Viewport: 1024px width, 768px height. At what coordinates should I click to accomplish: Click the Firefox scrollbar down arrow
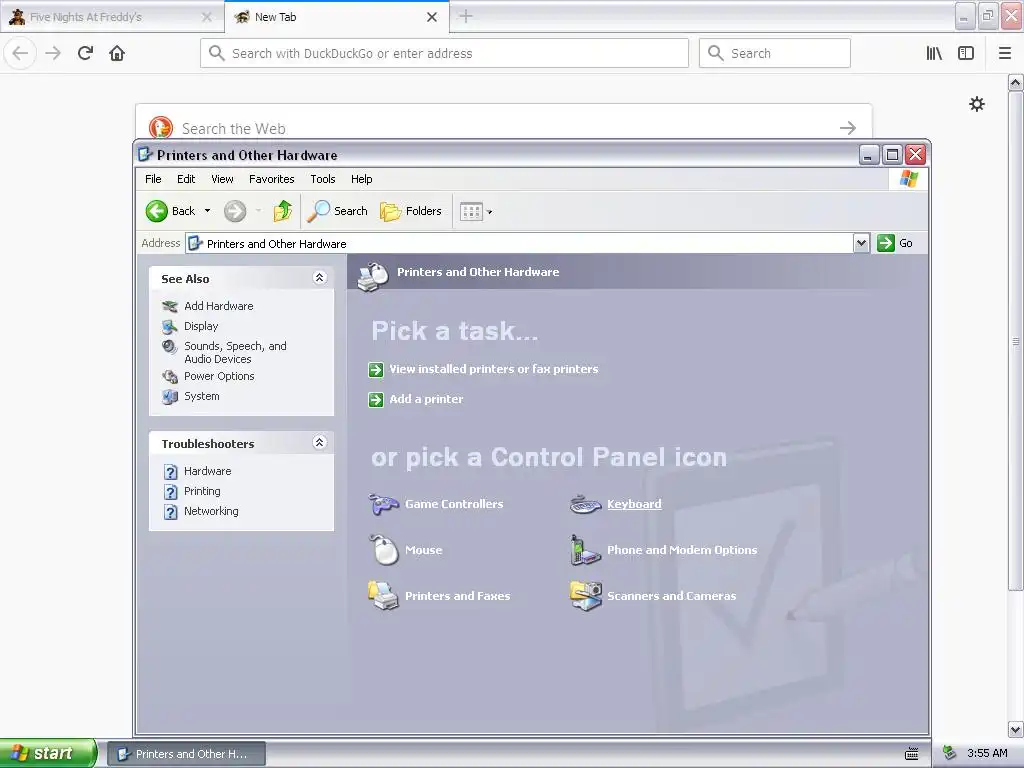click(1016, 729)
